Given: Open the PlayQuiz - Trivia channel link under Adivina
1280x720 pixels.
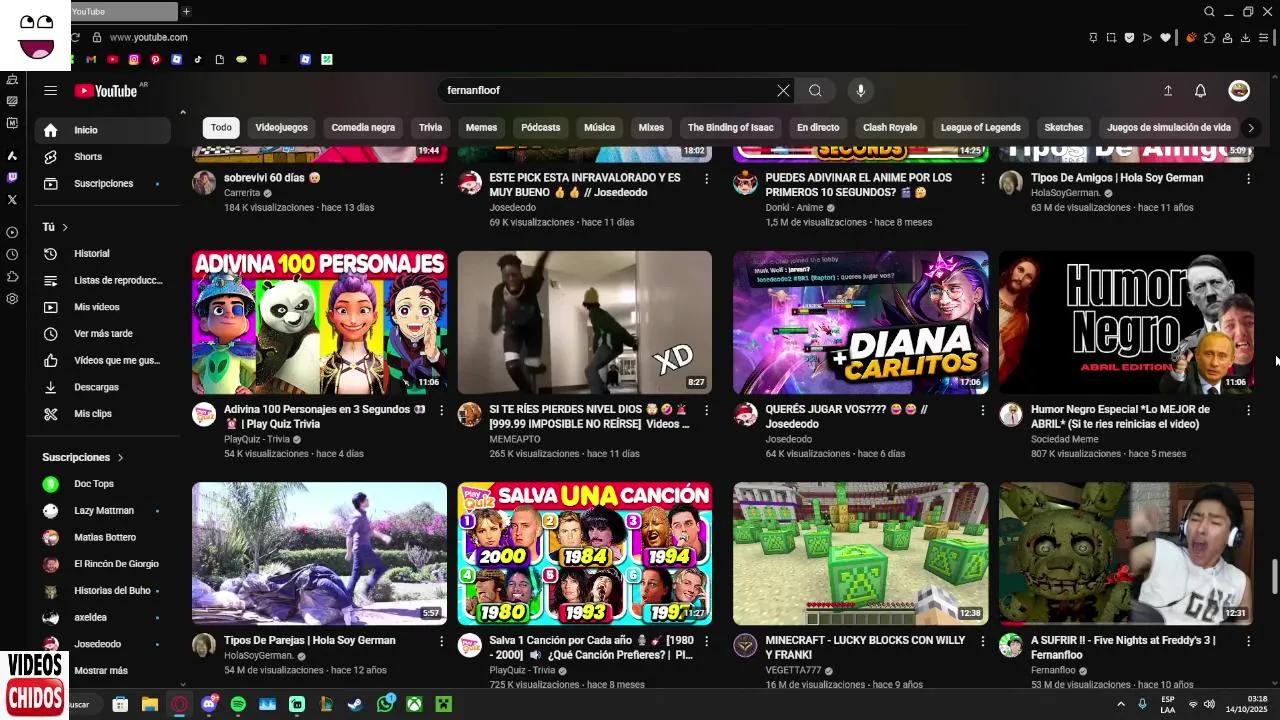Looking at the screenshot, I should pos(257,439).
